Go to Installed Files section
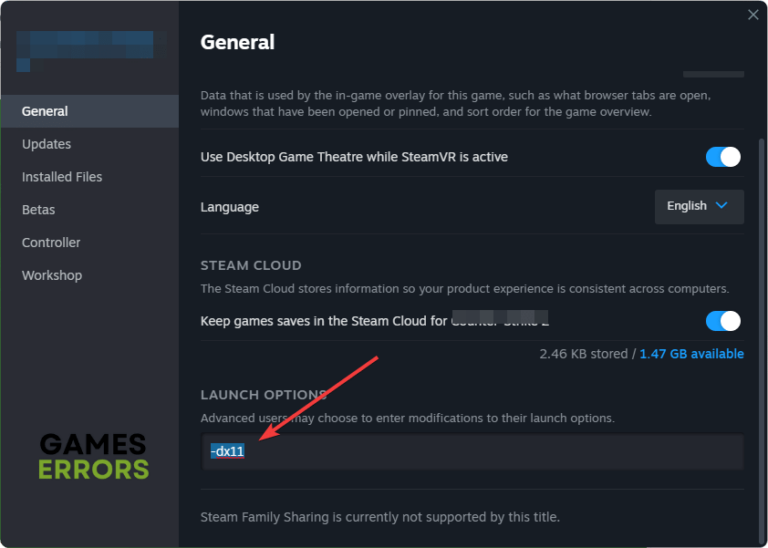768x548 pixels. 62,177
